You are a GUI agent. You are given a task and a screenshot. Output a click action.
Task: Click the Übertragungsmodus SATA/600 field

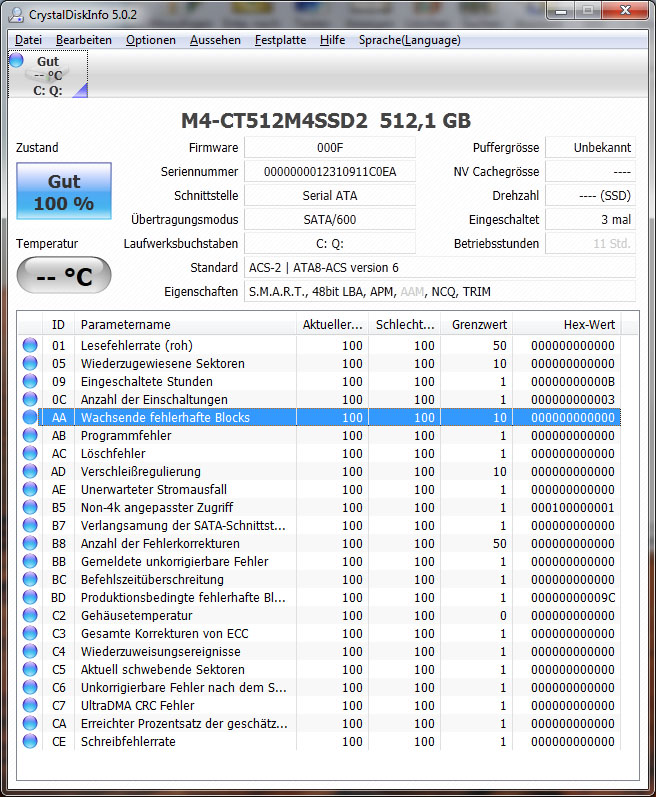(x=330, y=220)
